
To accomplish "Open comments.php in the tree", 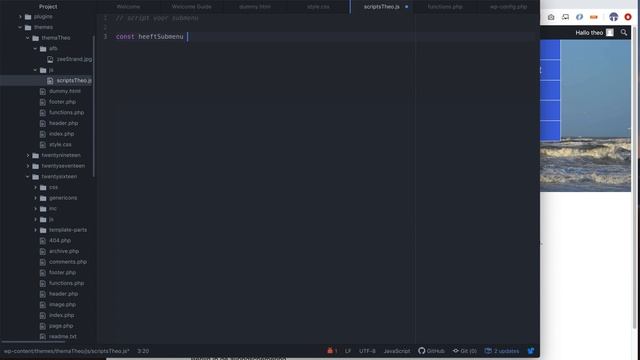I will [x=68, y=262].
